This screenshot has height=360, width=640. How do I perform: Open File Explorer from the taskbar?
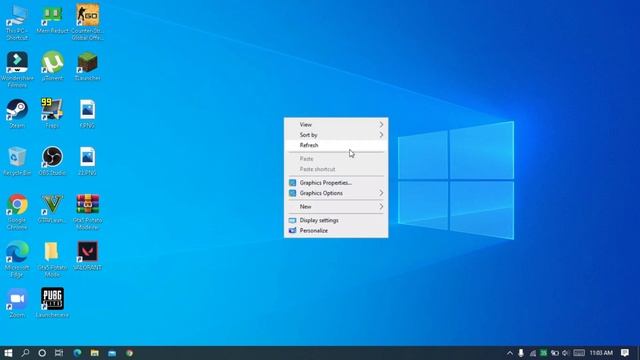click(95, 353)
